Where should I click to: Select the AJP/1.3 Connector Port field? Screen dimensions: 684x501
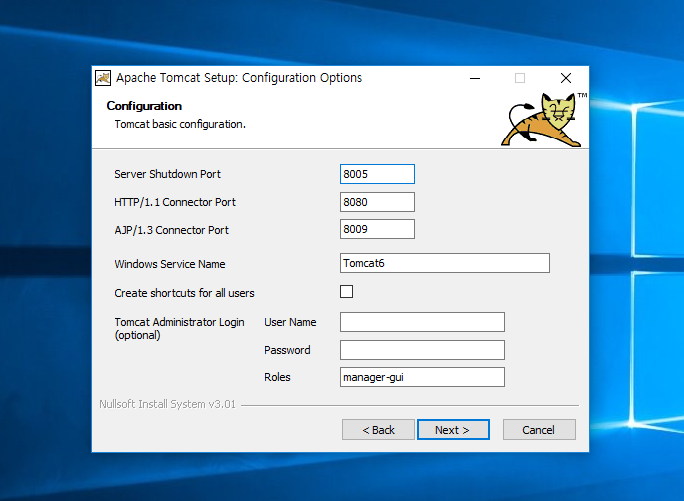[x=377, y=229]
